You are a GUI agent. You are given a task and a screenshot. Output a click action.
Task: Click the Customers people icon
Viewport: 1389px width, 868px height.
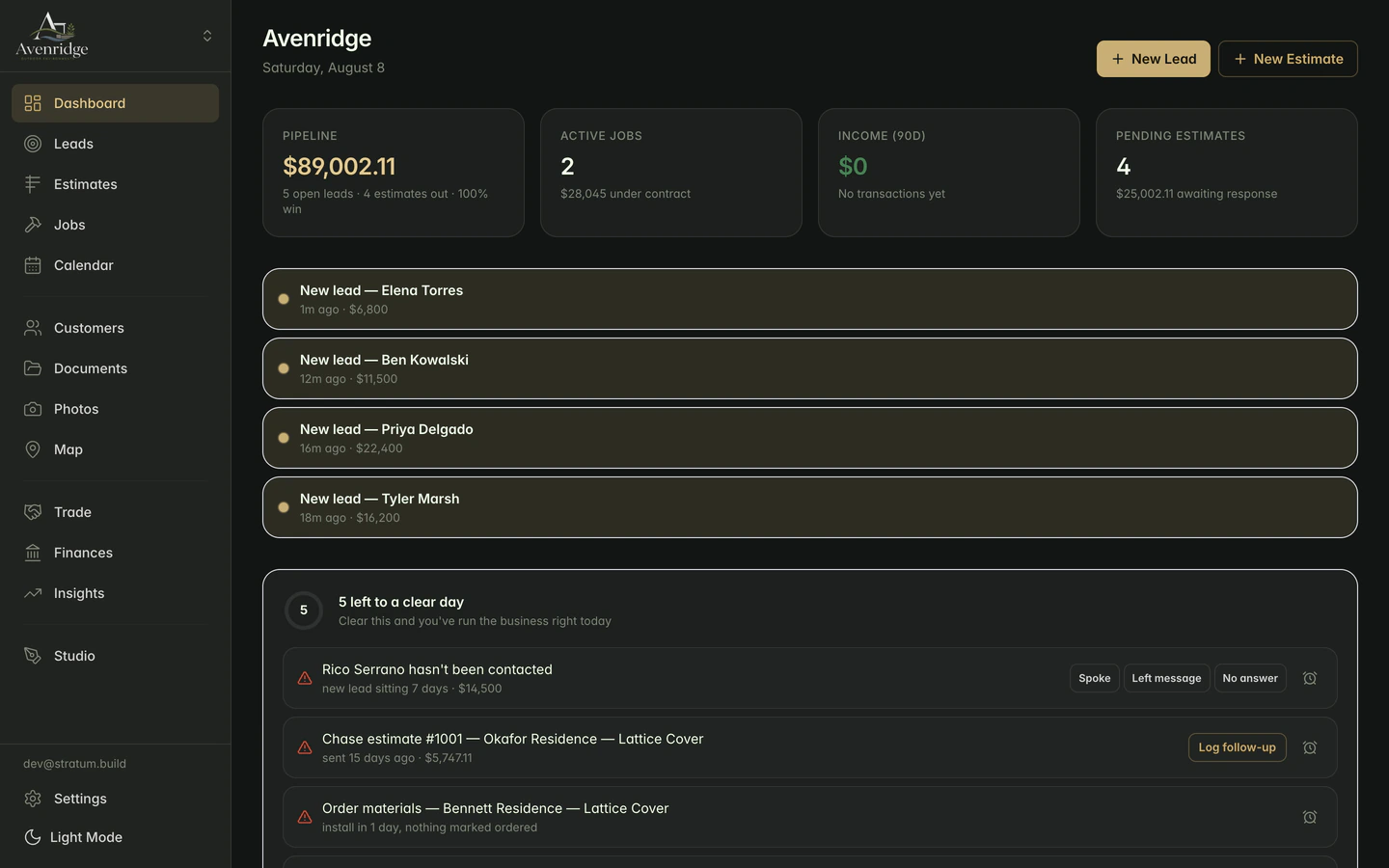33,328
